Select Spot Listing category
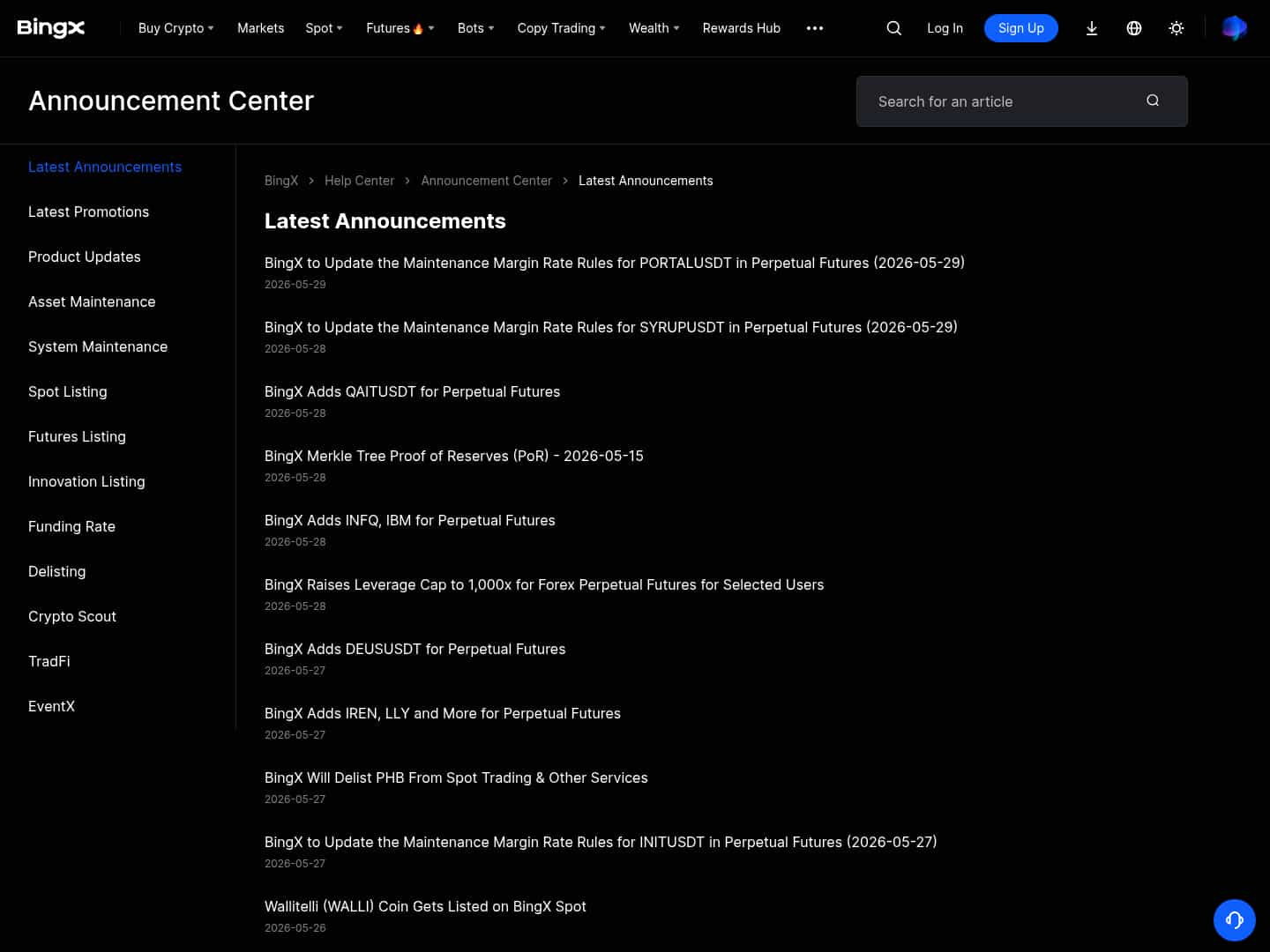 (x=68, y=391)
